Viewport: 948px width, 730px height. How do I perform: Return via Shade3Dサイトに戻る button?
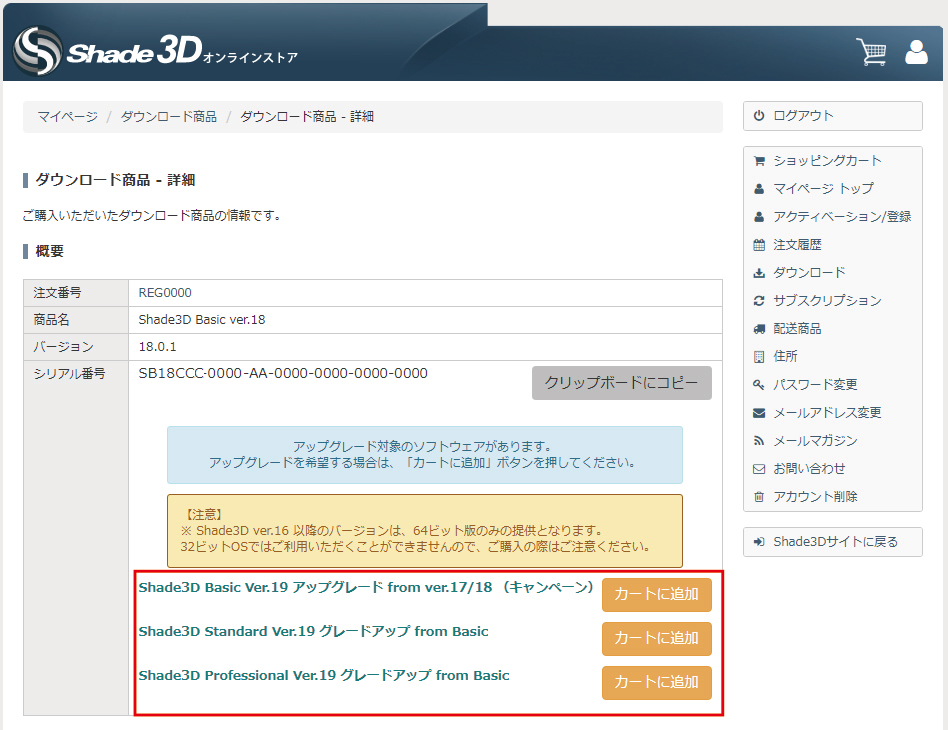(x=833, y=542)
